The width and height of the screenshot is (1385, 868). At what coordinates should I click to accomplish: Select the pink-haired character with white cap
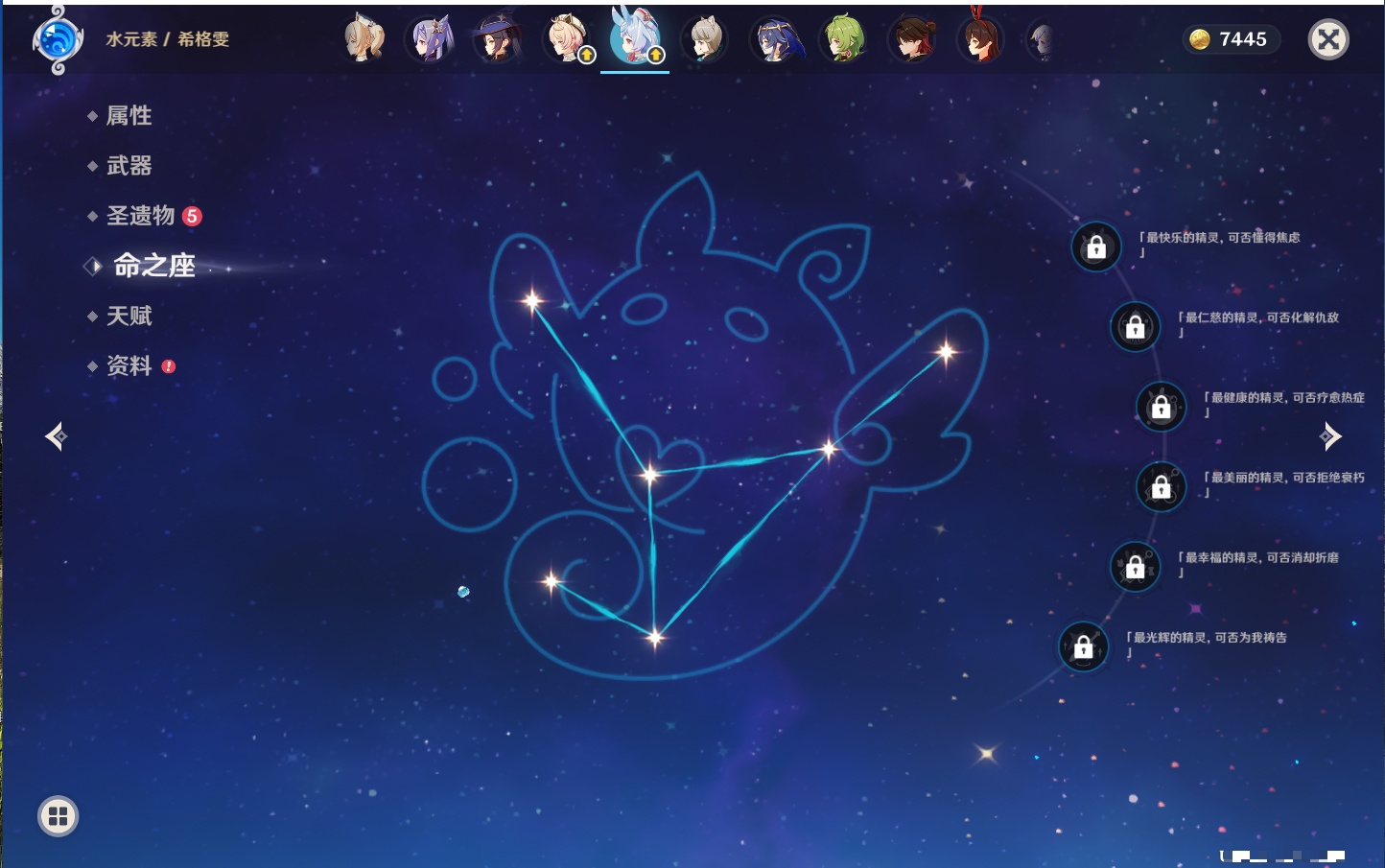point(568,40)
